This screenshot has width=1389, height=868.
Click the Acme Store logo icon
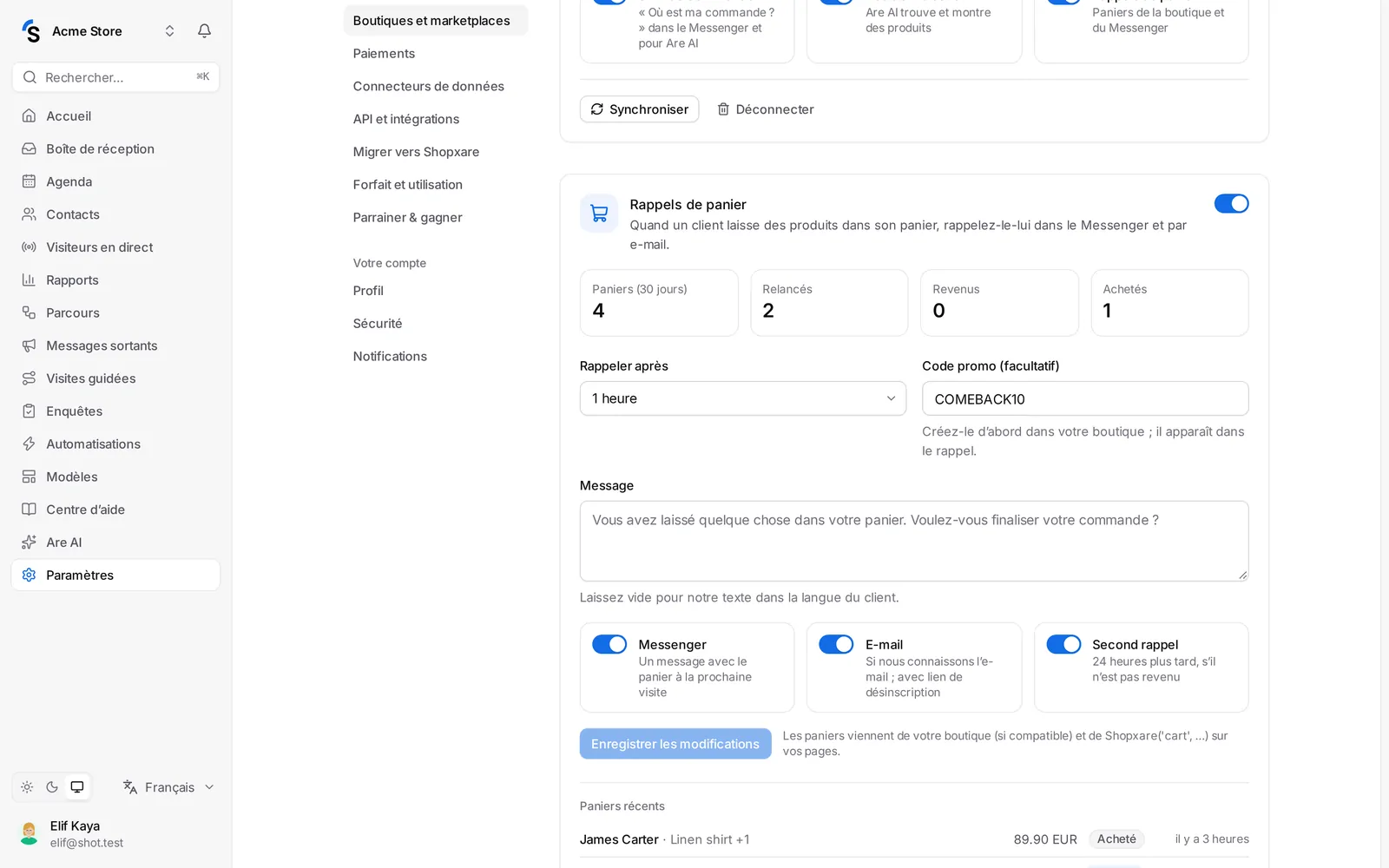pos(31,31)
